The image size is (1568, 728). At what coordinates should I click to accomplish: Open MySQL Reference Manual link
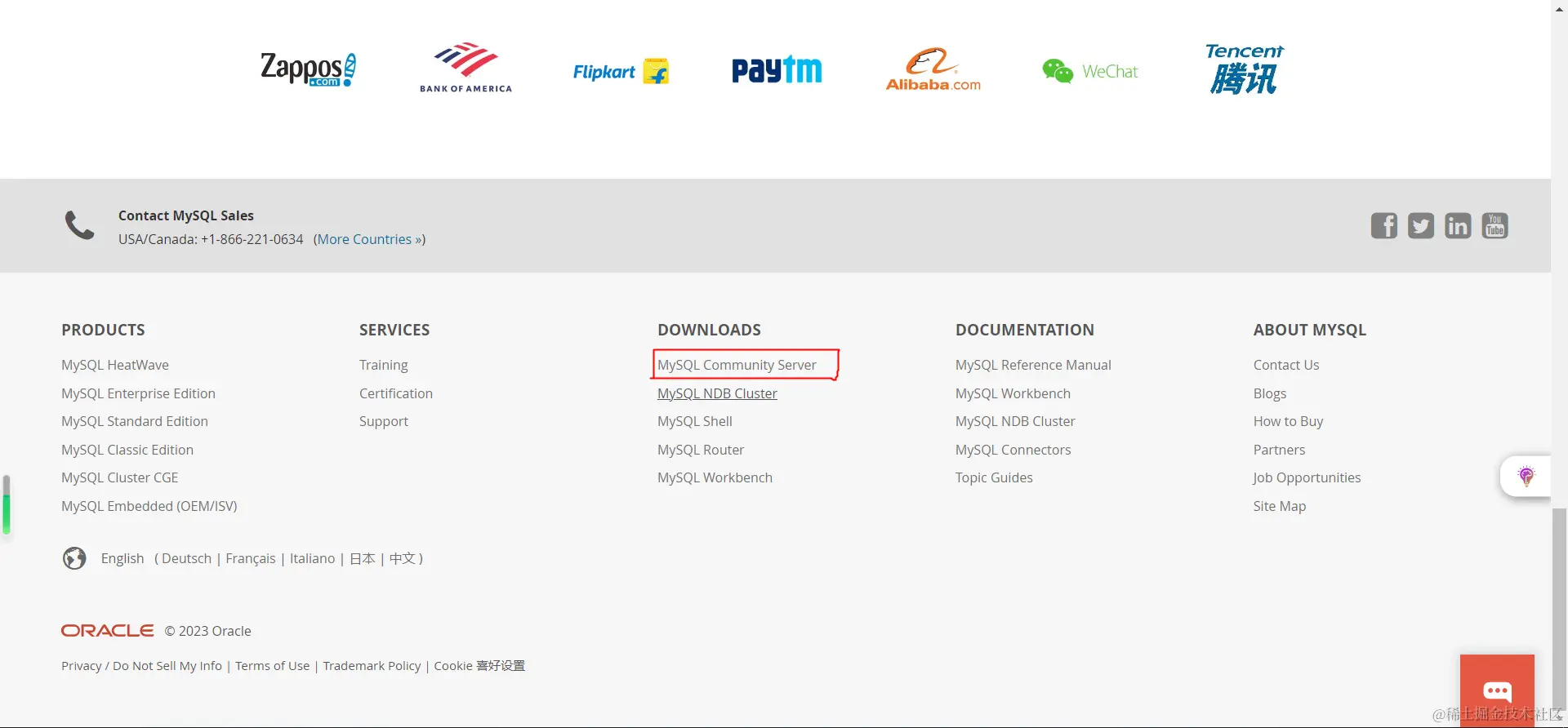click(x=1033, y=365)
